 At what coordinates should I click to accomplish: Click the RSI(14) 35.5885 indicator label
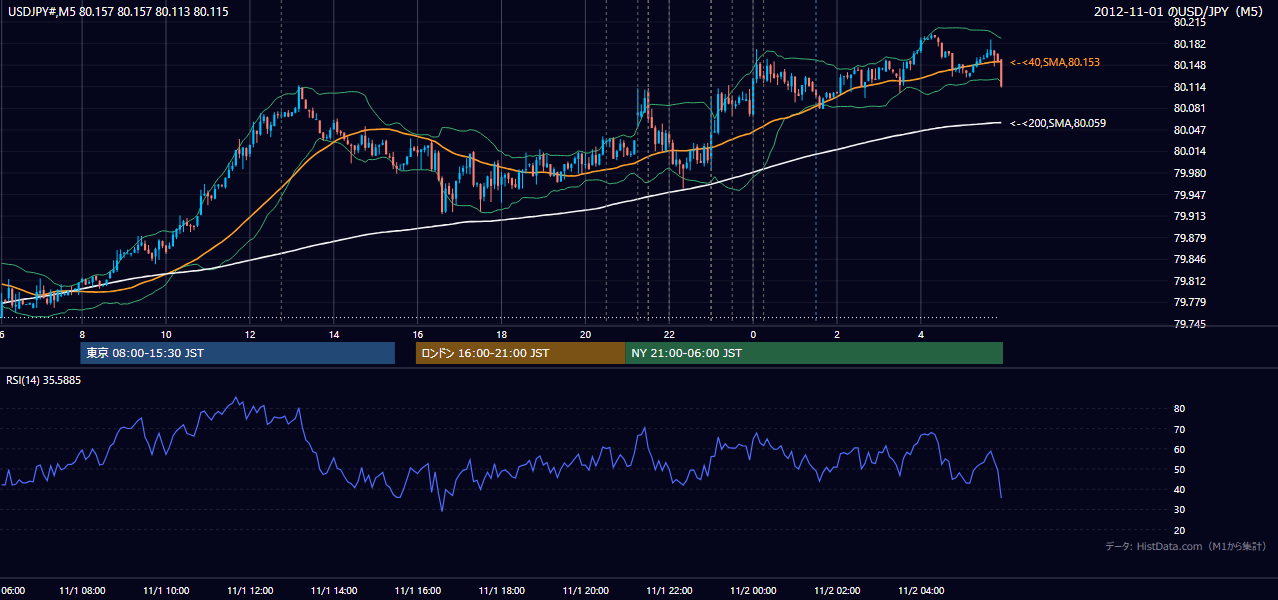tap(44, 380)
